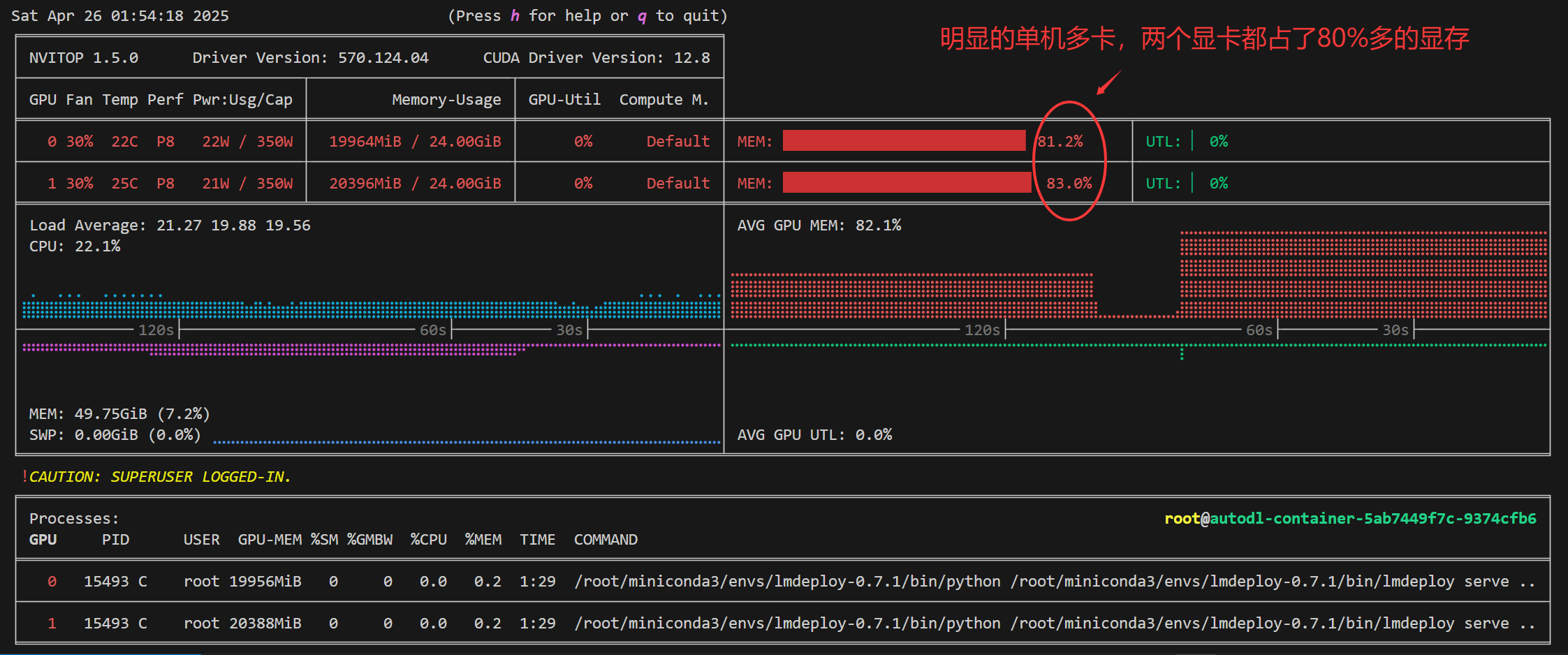Click the GPU 1 temperature 25C
Screen dimensions: 1568x655
[125, 183]
